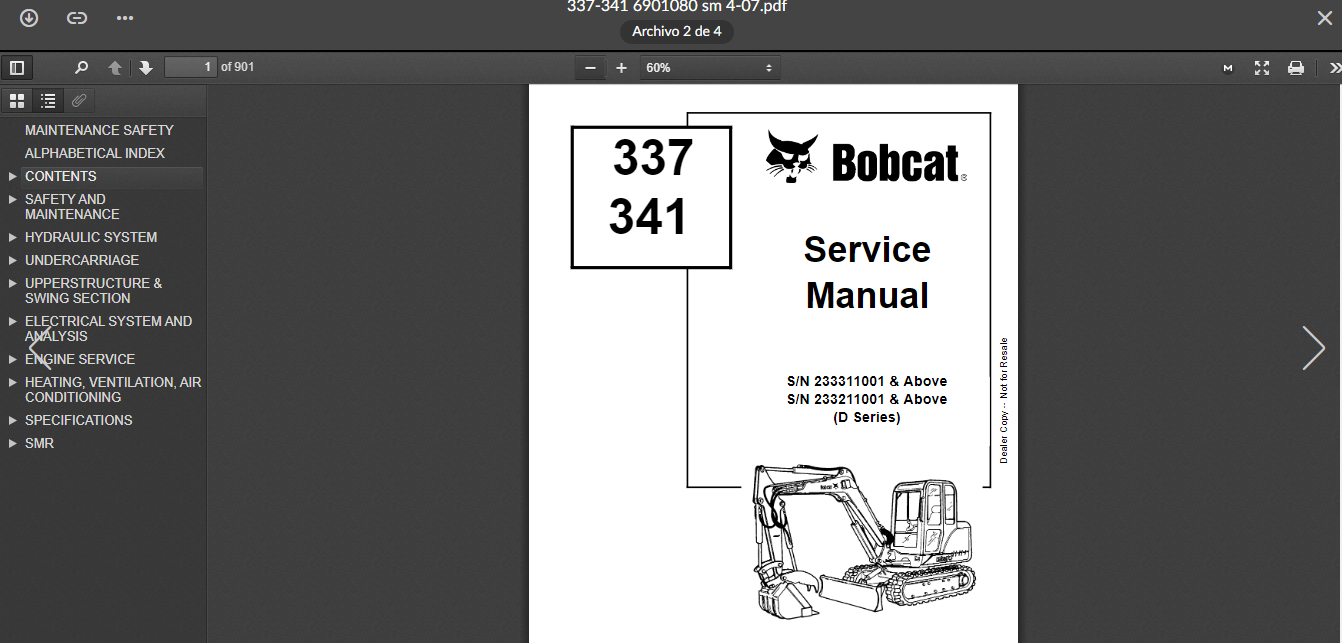Click the S/N 233211001 & Above text

[x=867, y=399]
